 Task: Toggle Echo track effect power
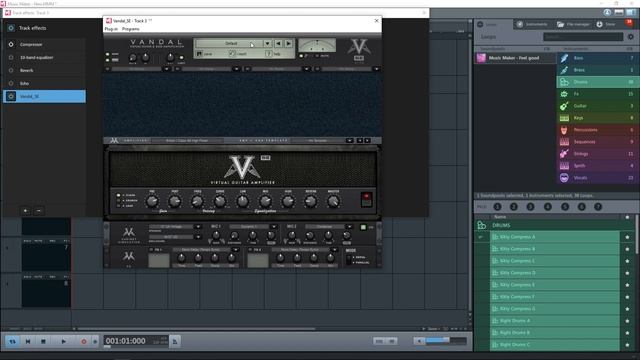11,83
